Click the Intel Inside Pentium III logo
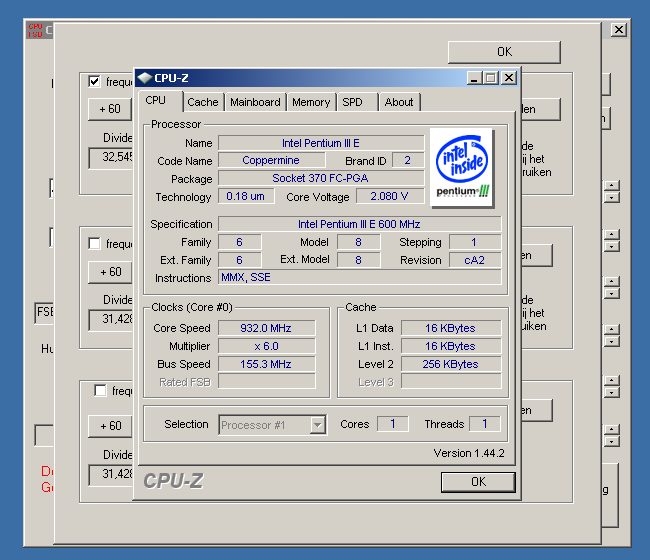The width and height of the screenshot is (650, 560). (x=462, y=168)
